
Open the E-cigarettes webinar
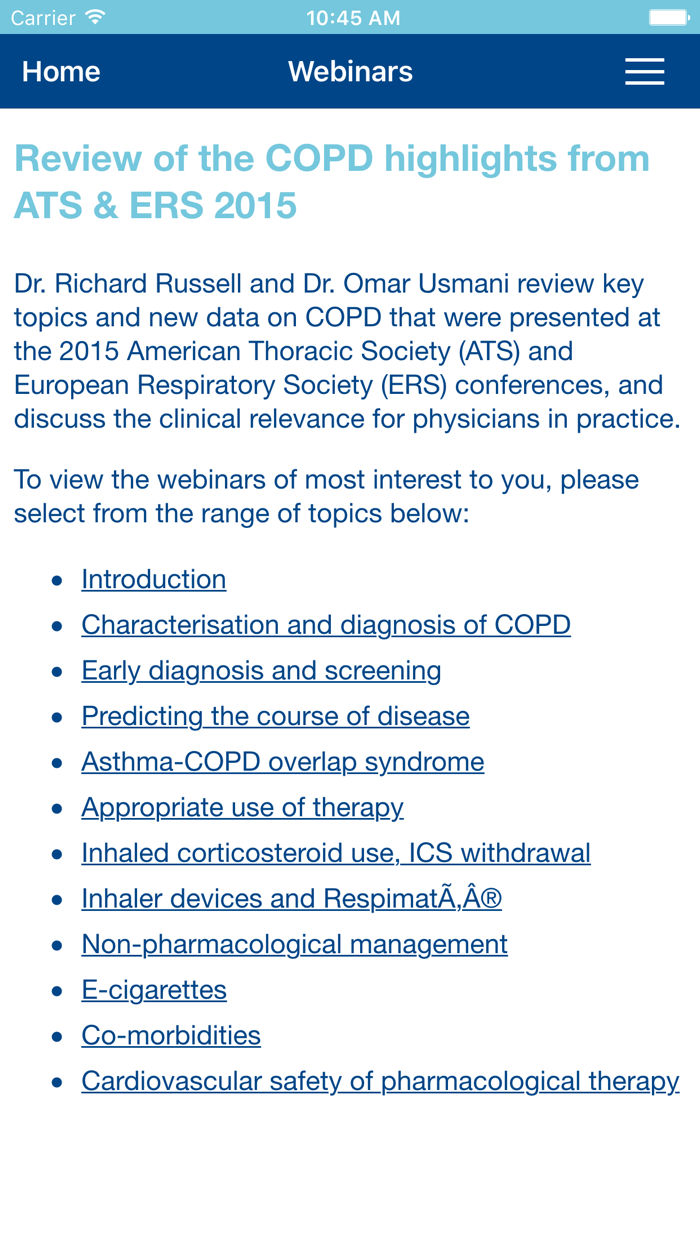153,990
